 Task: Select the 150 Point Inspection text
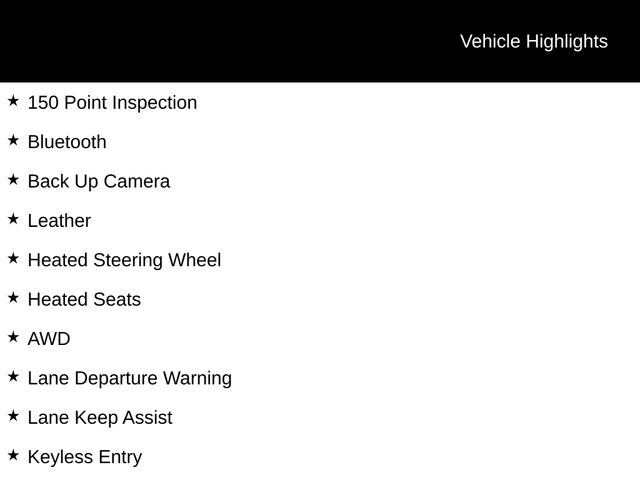112,103
